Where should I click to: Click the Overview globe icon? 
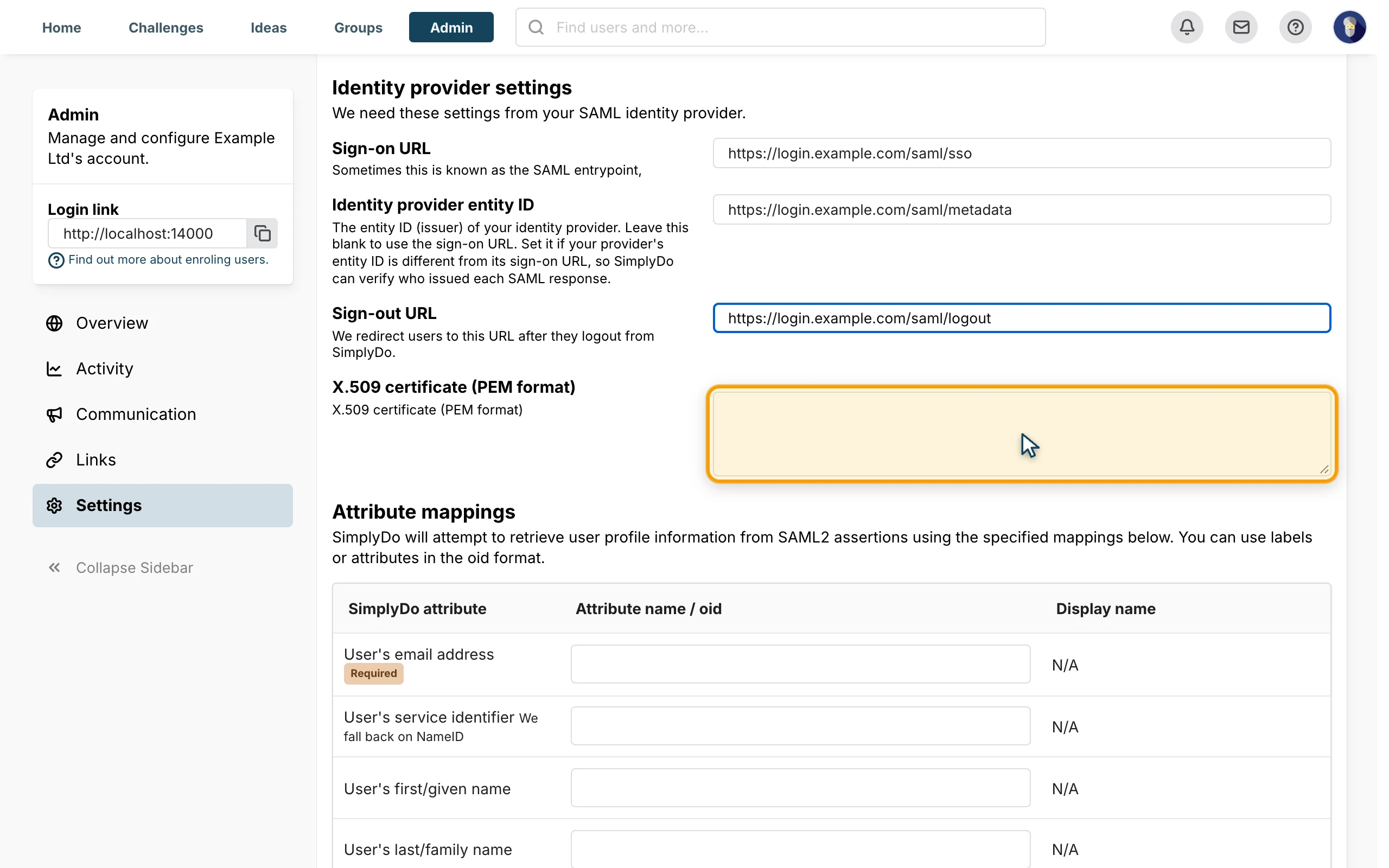(x=54, y=323)
